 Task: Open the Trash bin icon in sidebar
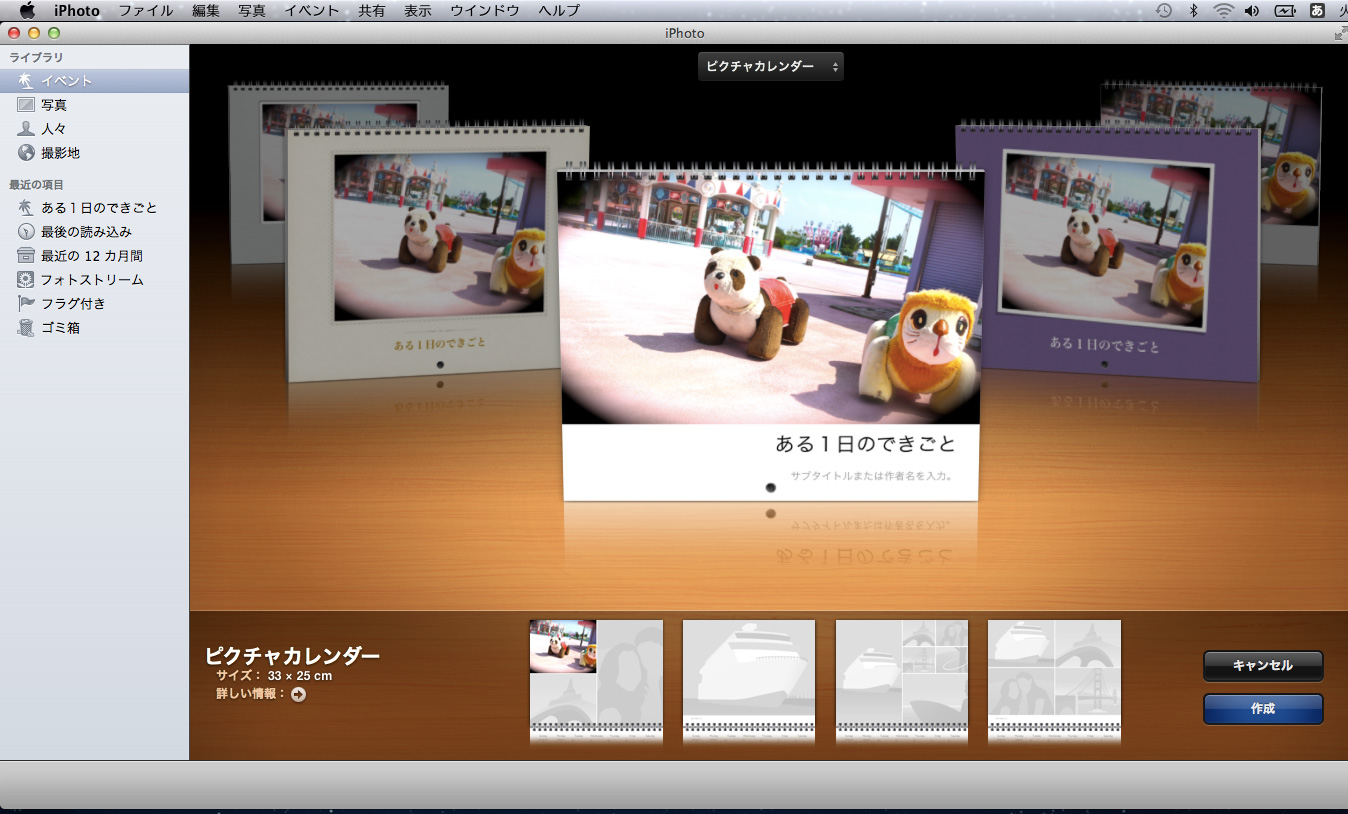[26, 328]
